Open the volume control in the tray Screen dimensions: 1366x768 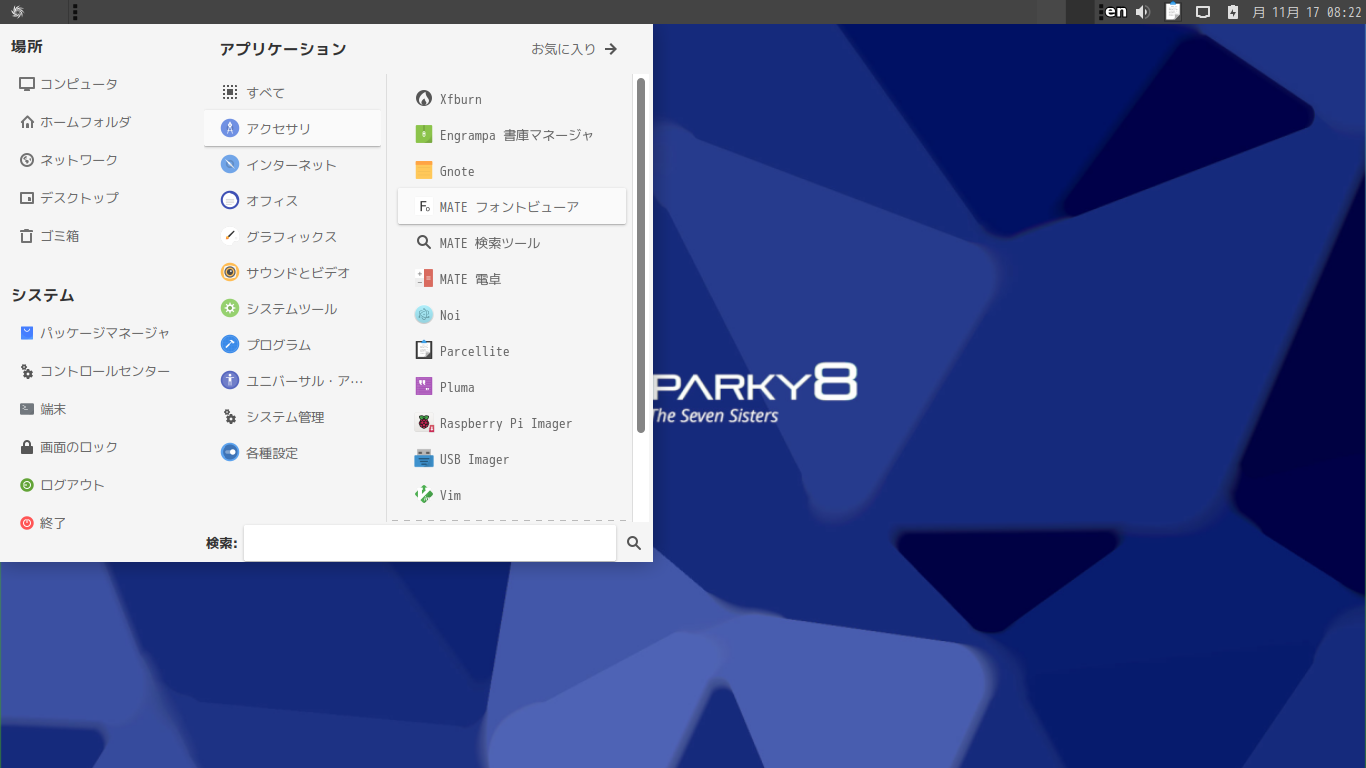click(x=1143, y=12)
